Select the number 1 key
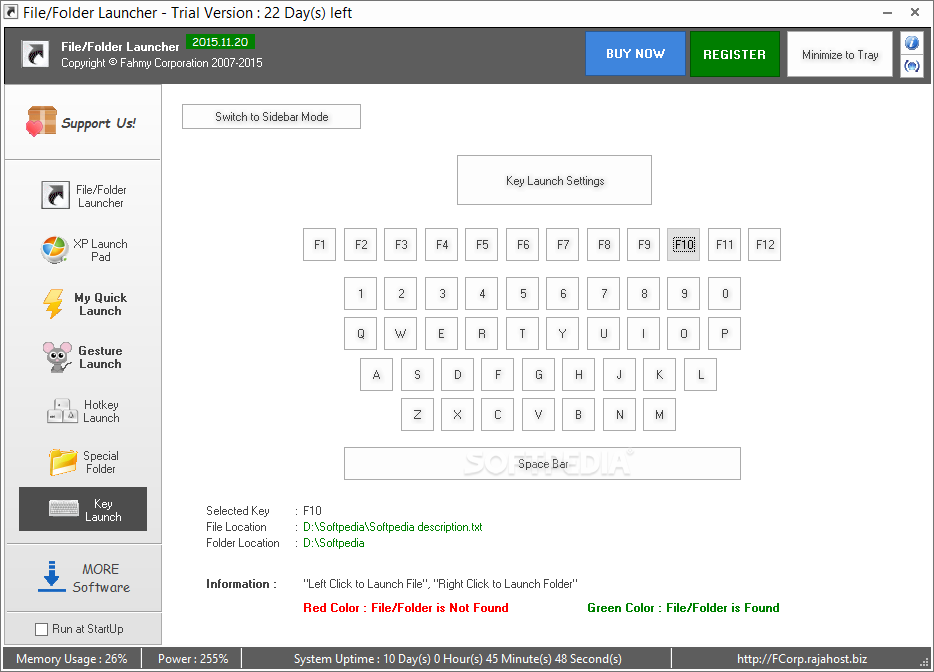This screenshot has height=672, width=934. (x=360, y=294)
